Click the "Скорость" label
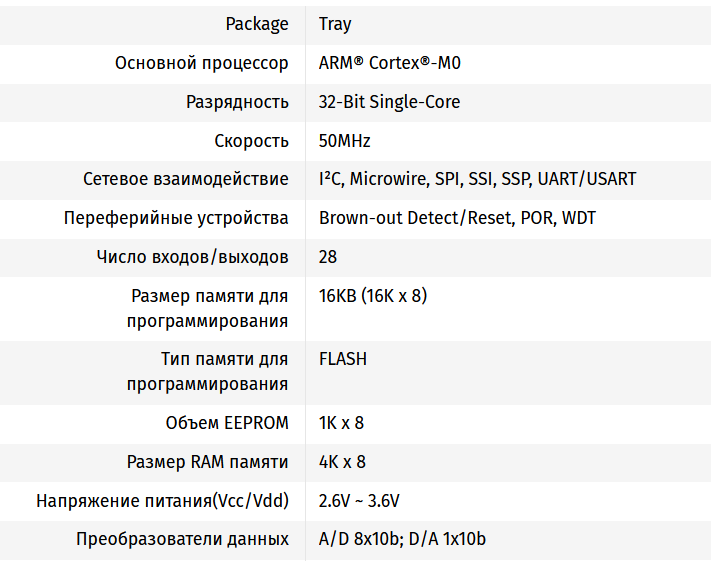 pos(251,141)
